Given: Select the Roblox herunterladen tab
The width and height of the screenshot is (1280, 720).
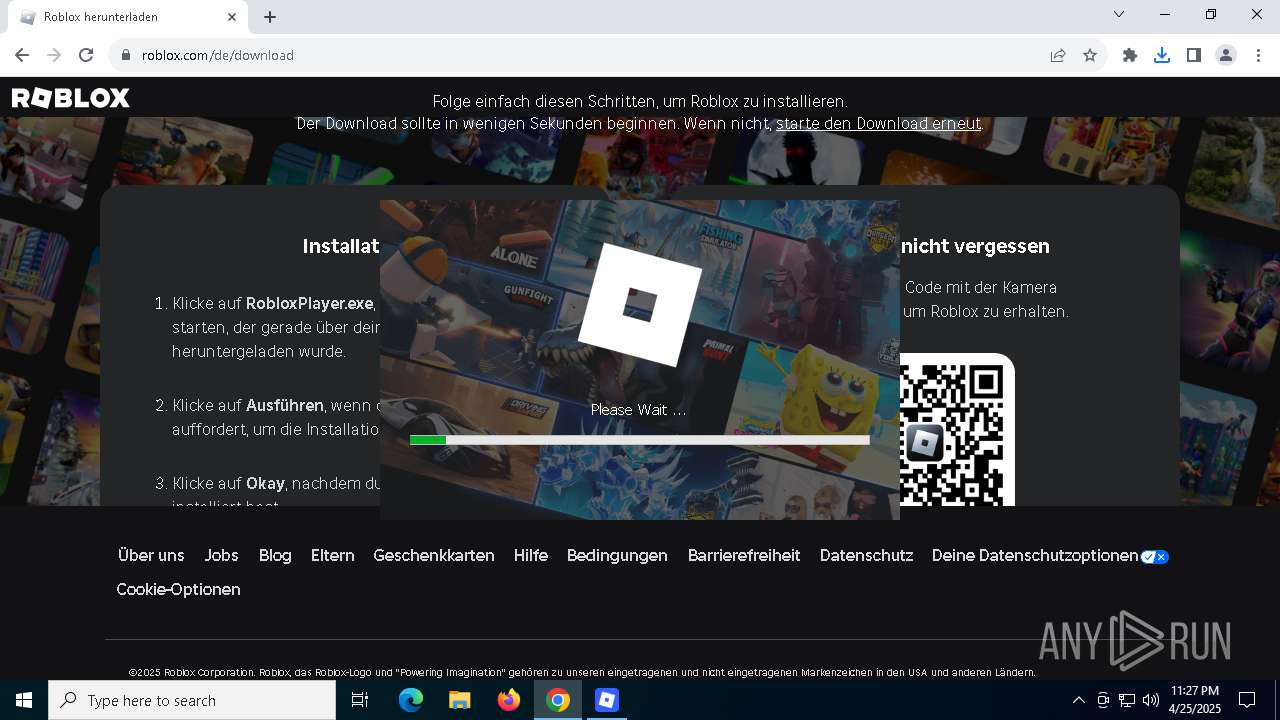Looking at the screenshot, I should (x=127, y=17).
